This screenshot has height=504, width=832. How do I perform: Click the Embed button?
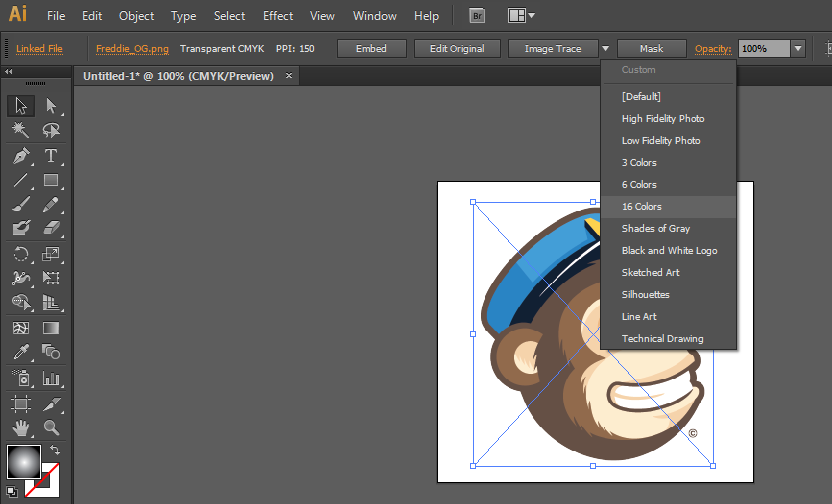372,49
